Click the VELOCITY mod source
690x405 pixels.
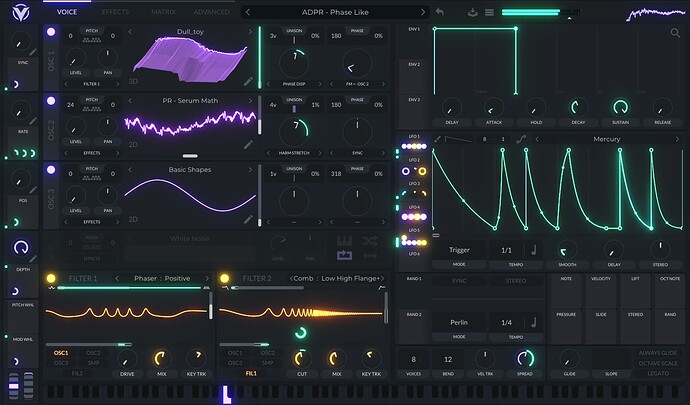point(601,291)
